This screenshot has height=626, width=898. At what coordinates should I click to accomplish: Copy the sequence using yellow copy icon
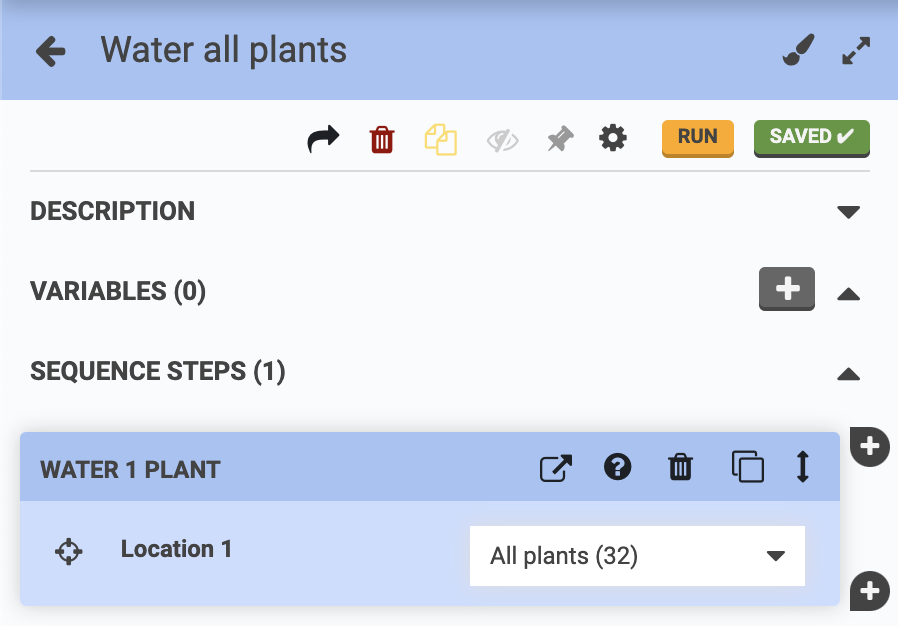[440, 139]
